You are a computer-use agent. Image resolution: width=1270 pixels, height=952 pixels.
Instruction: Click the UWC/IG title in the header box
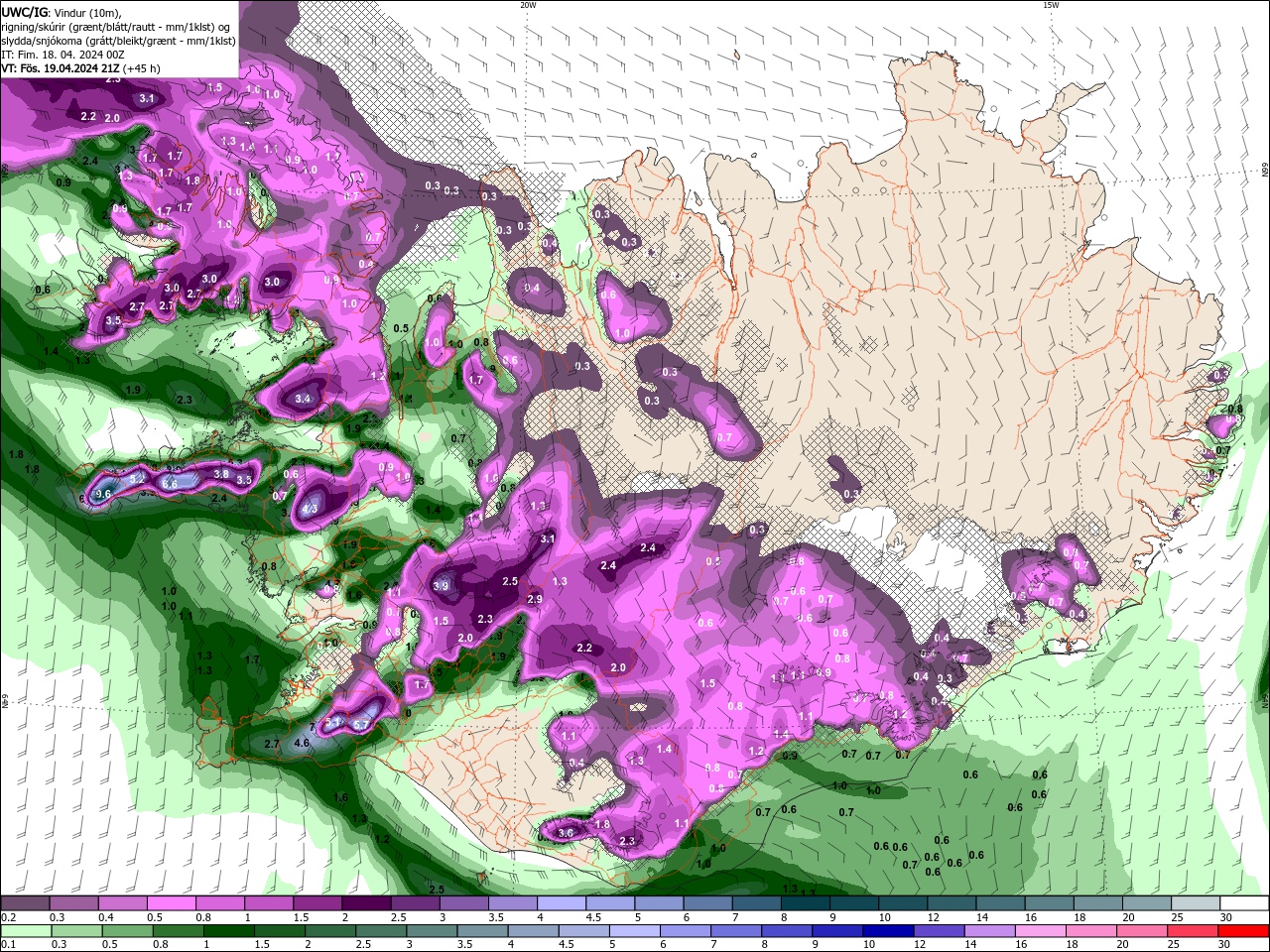click(25, 12)
